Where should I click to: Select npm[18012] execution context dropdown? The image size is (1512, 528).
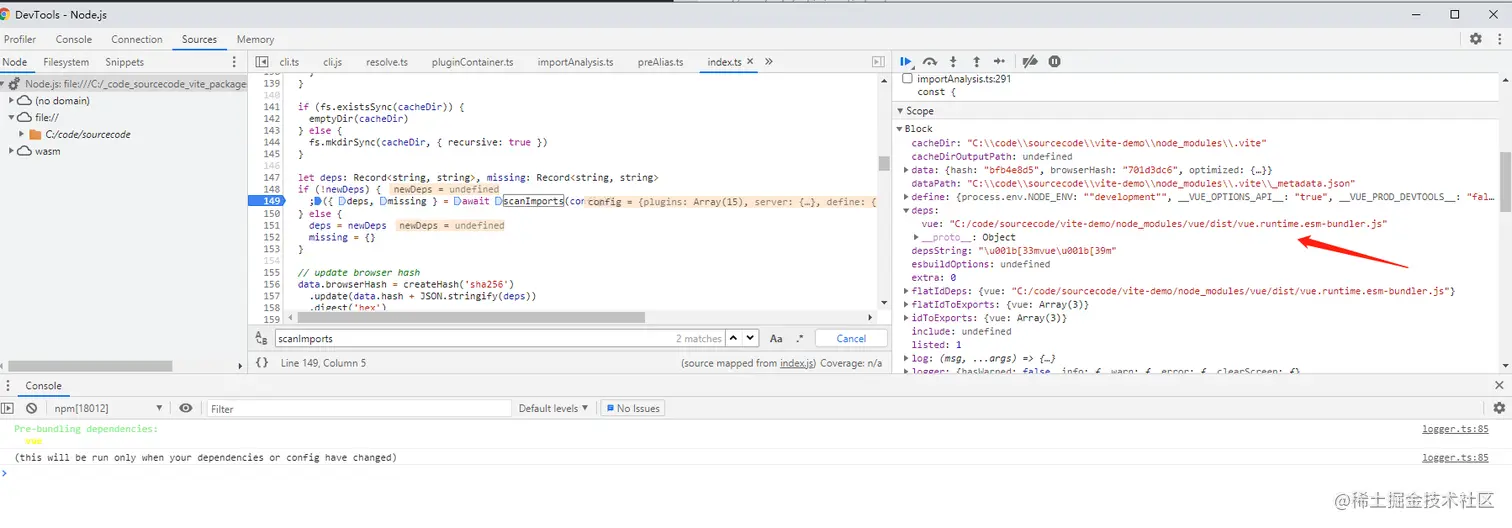[108, 408]
